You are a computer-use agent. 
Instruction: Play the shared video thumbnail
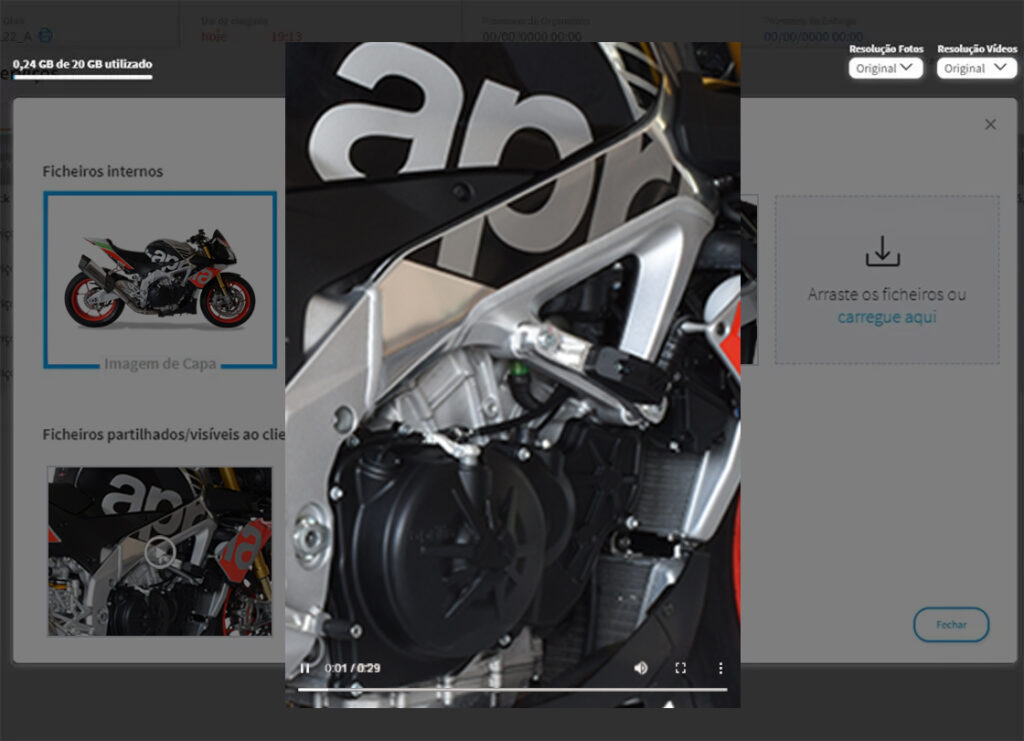point(160,551)
